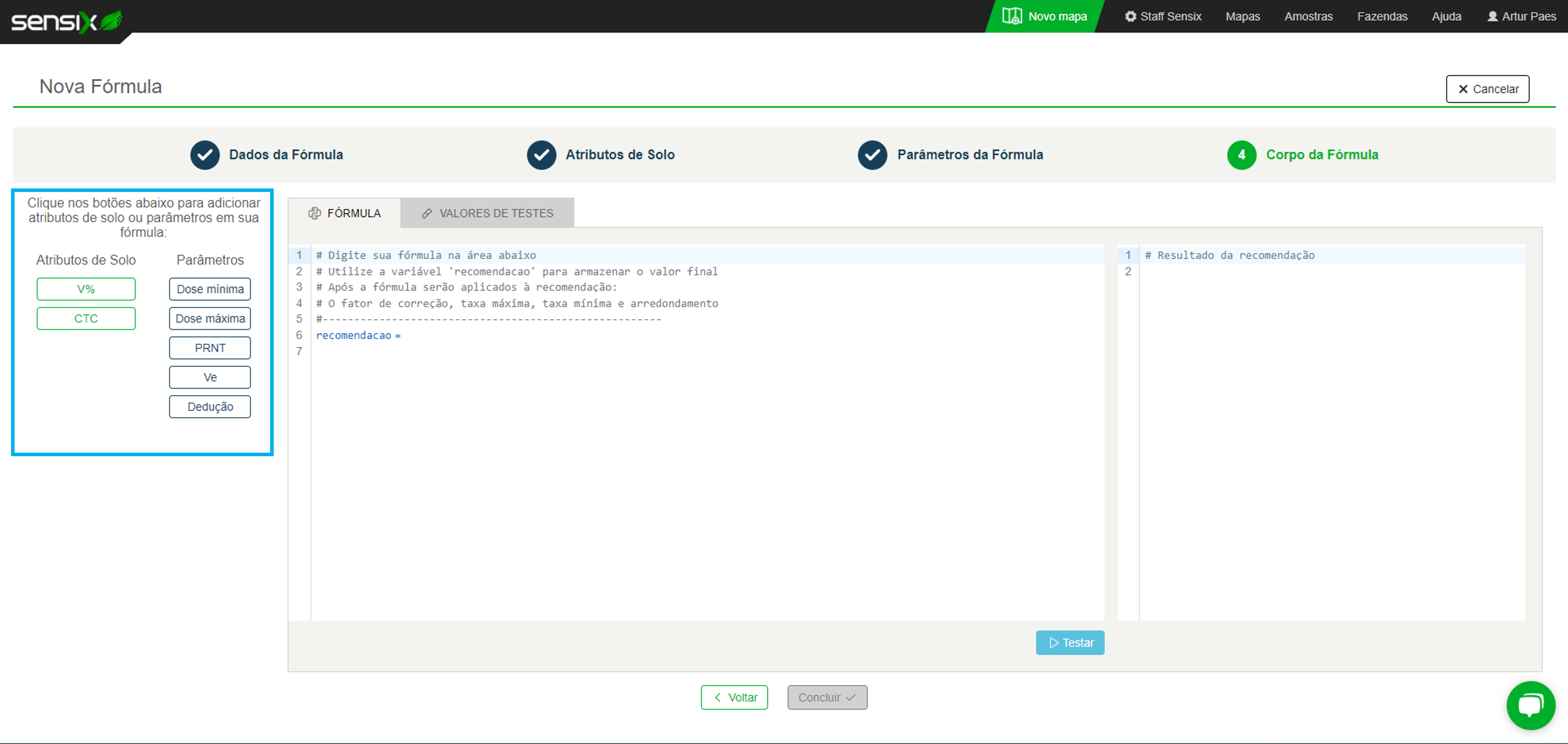
Task: Add the PRNT parameter to formula
Action: (210, 348)
